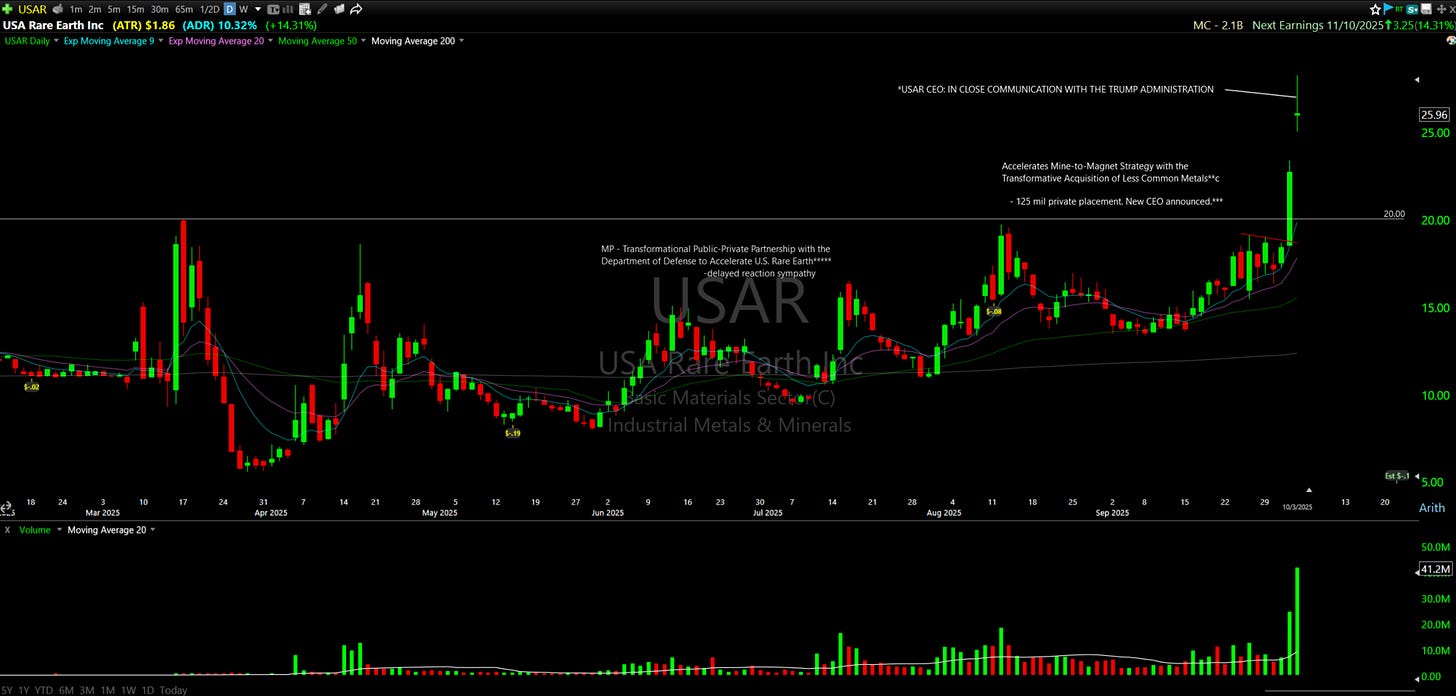The width and height of the screenshot is (1456, 696).
Task: Open the indicator grid add icon
Action: pyautogui.click(x=305, y=9)
